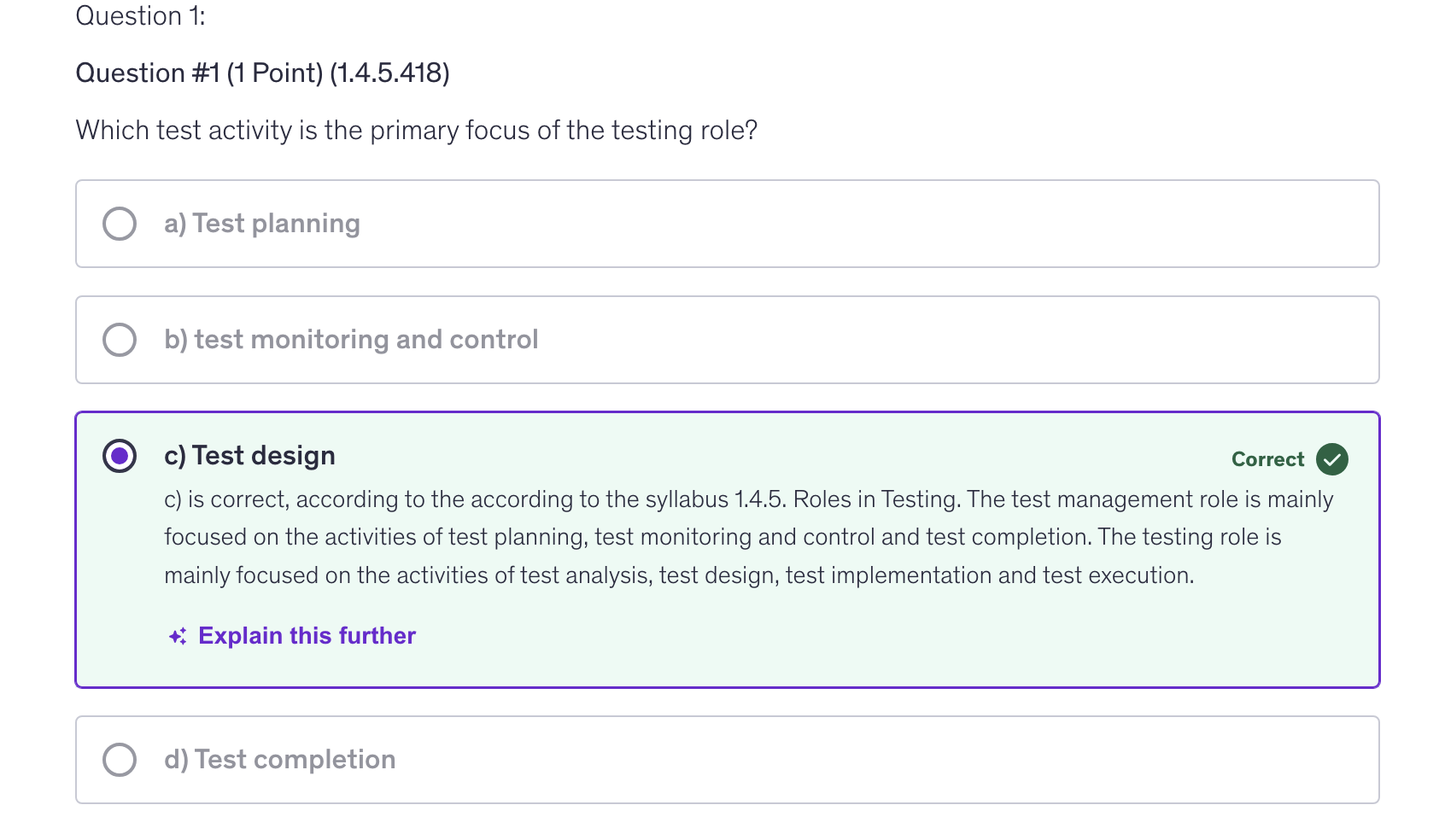This screenshot has width=1445, height=840.
Task: Click the "a) Test planning" answer label
Action: 262,224
